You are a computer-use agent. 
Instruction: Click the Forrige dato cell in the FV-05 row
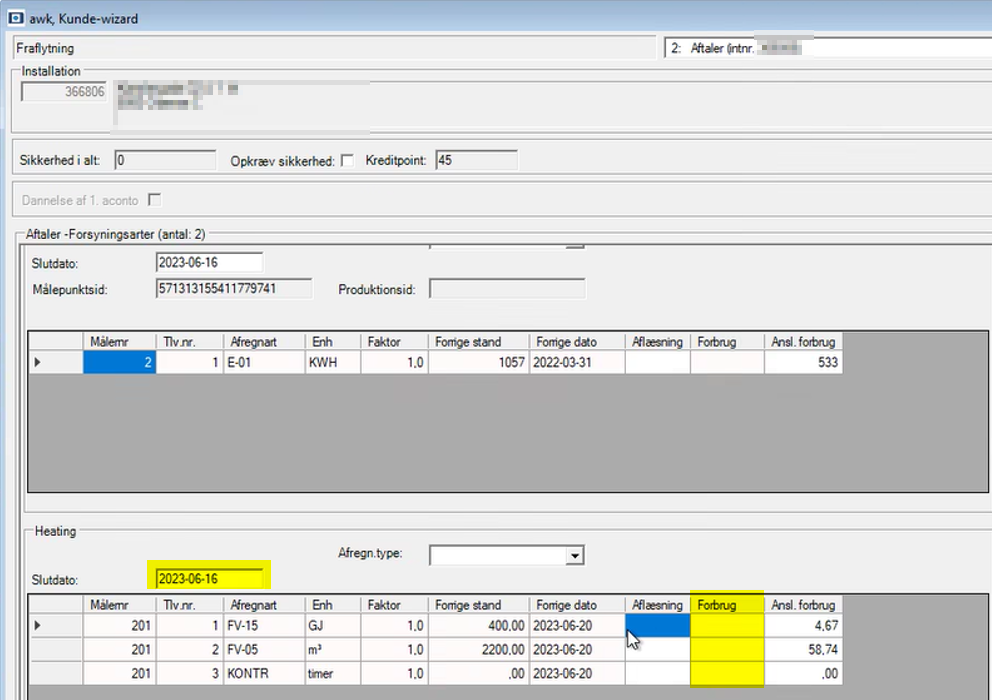(577, 649)
